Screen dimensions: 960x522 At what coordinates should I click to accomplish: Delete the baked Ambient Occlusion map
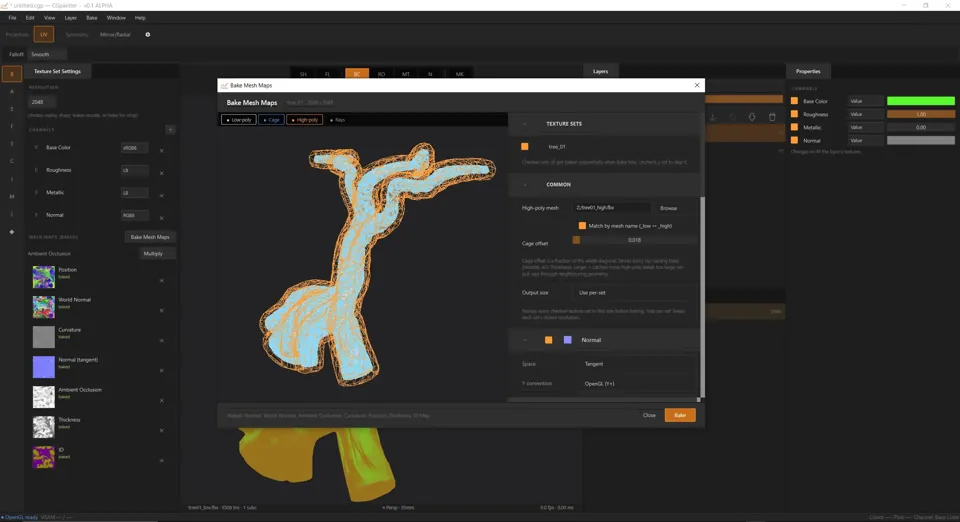[162, 400]
